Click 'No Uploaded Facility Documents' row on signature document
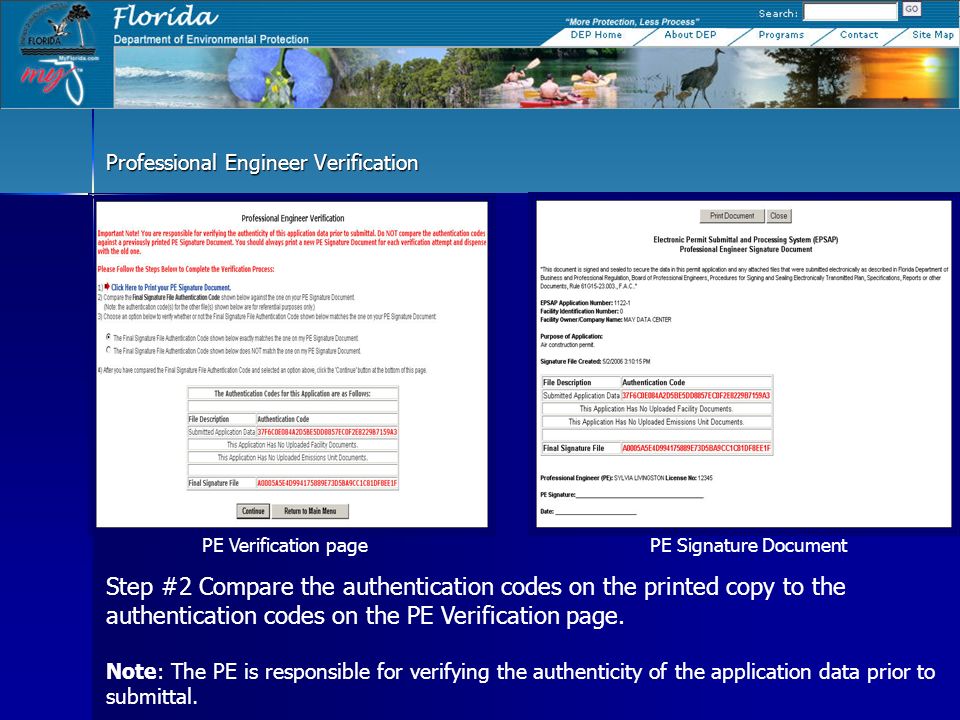The width and height of the screenshot is (960, 720). tap(656, 408)
